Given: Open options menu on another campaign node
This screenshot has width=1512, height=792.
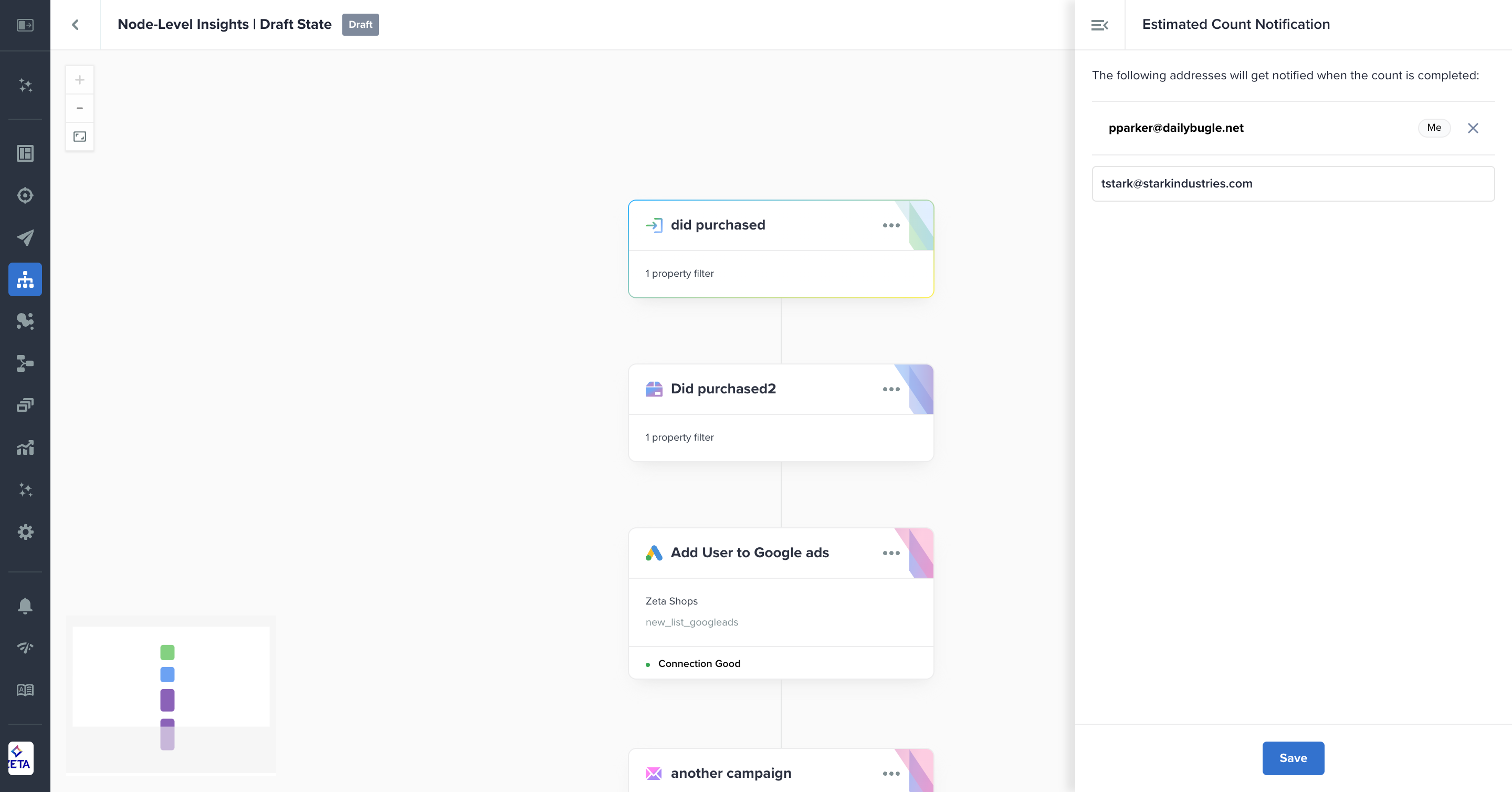Looking at the screenshot, I should [x=891, y=774].
